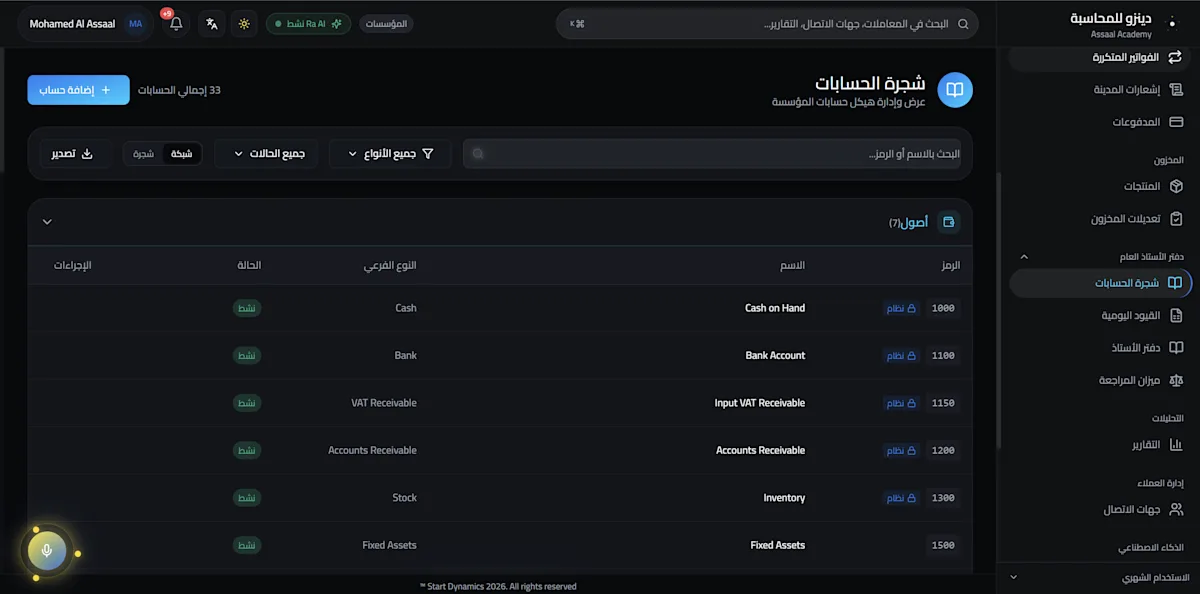Click the النوع الفرعي column header
The height and width of the screenshot is (594, 1200).
coord(391,265)
